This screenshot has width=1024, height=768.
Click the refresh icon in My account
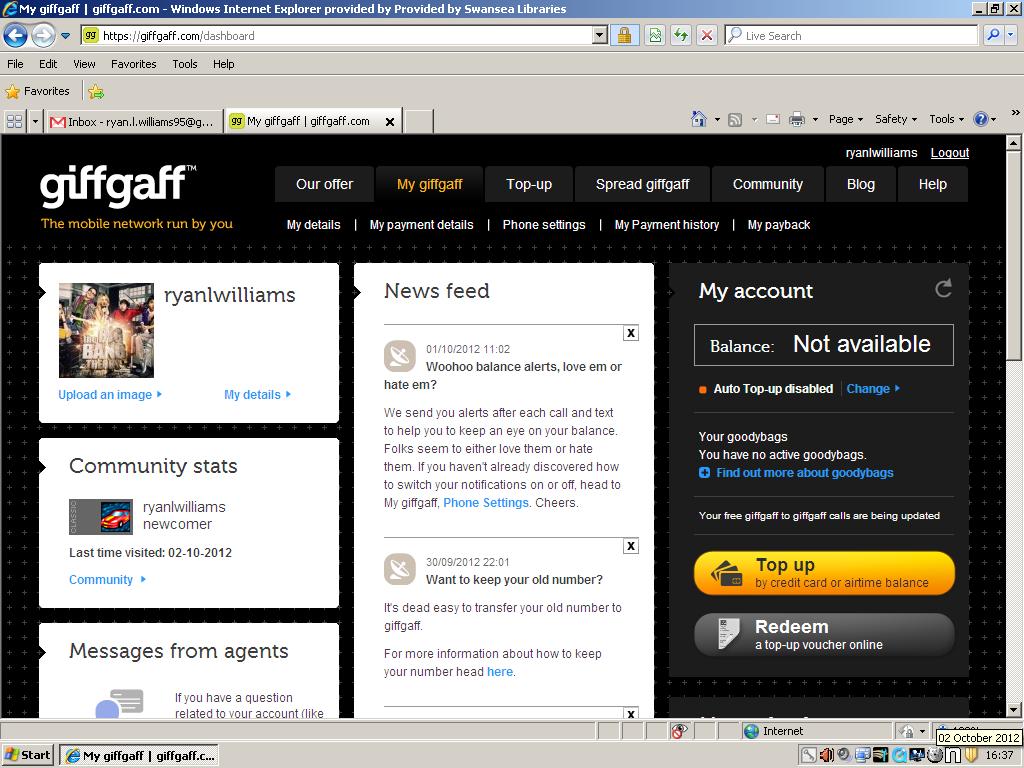pos(943,289)
